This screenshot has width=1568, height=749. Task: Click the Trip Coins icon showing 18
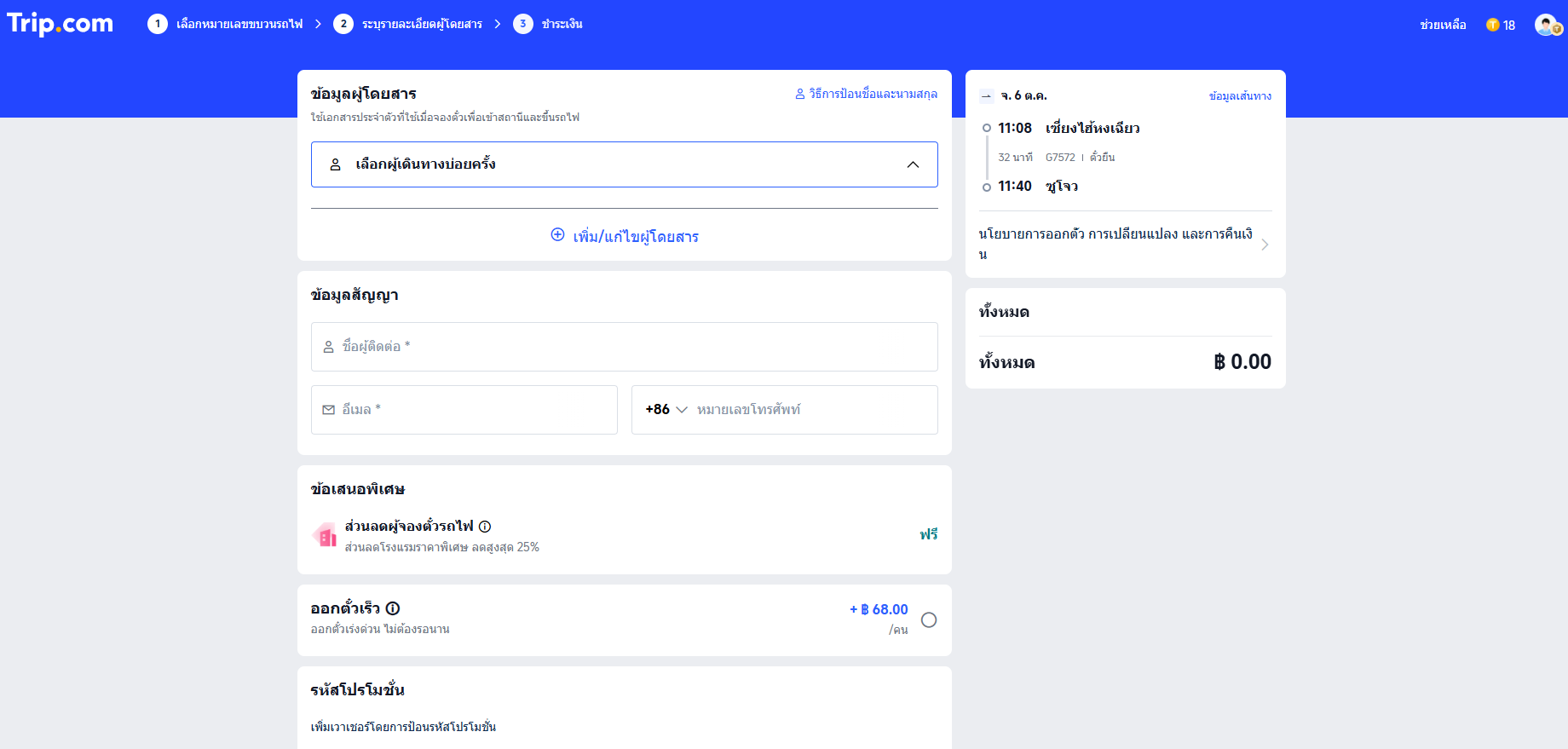click(x=1493, y=25)
